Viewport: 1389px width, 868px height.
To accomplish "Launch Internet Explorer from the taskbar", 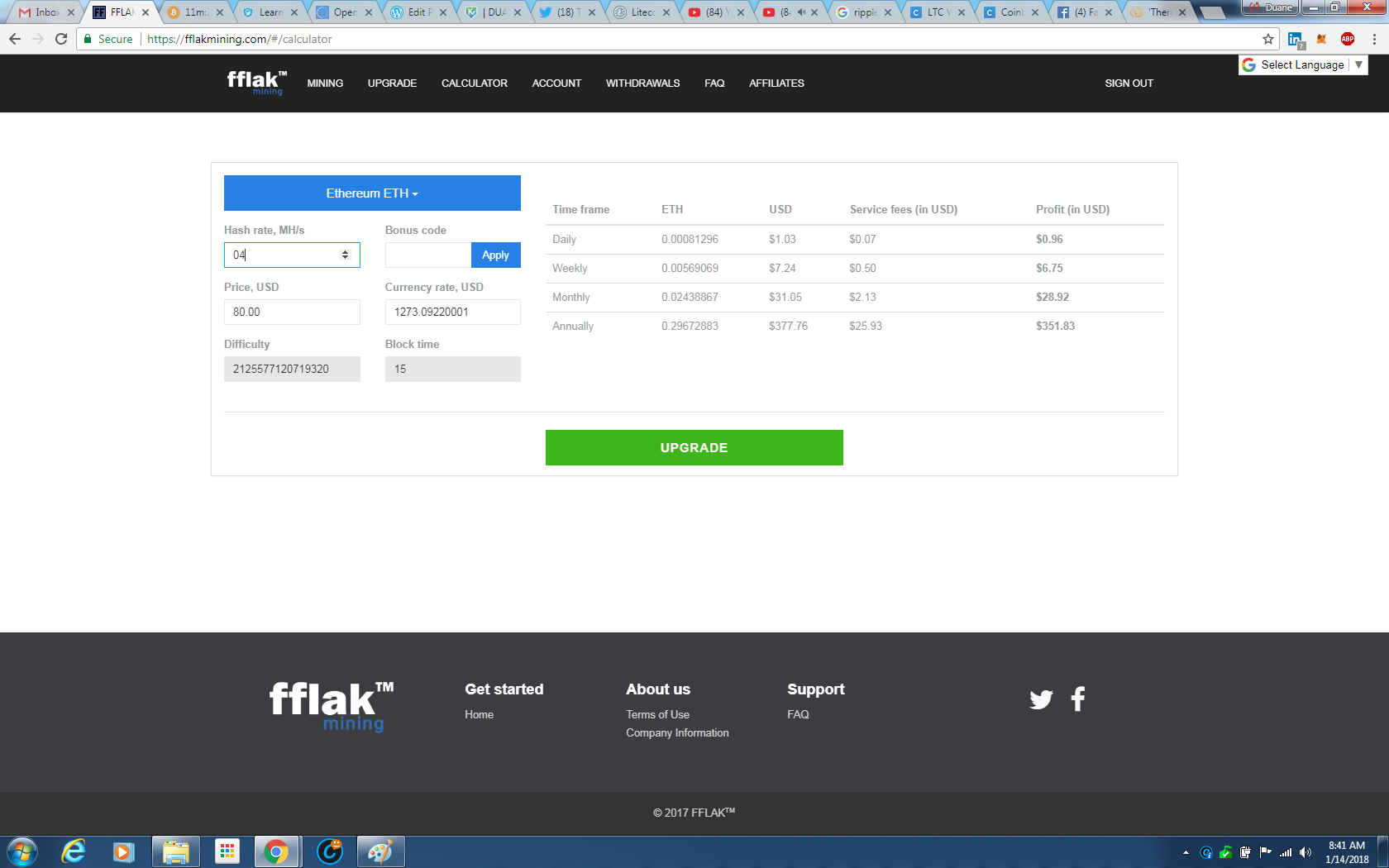I will click(73, 851).
